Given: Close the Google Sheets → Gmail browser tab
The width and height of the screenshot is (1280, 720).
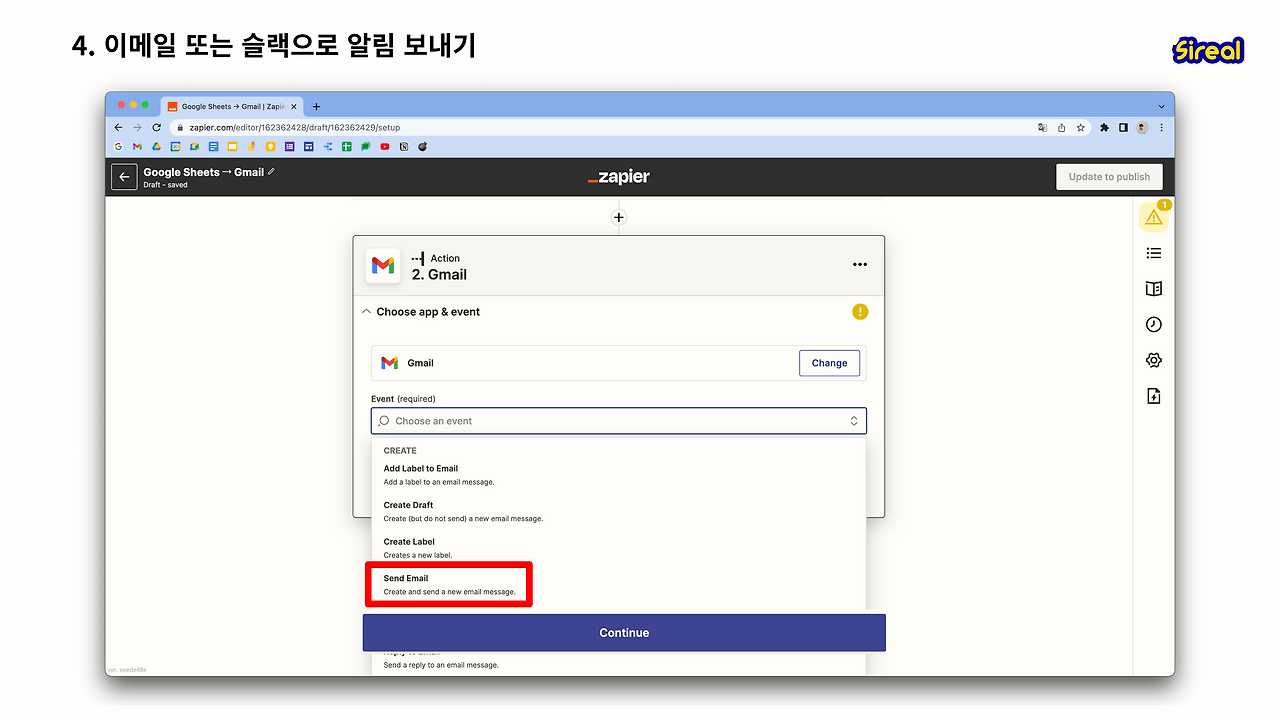Looking at the screenshot, I should click(x=293, y=107).
